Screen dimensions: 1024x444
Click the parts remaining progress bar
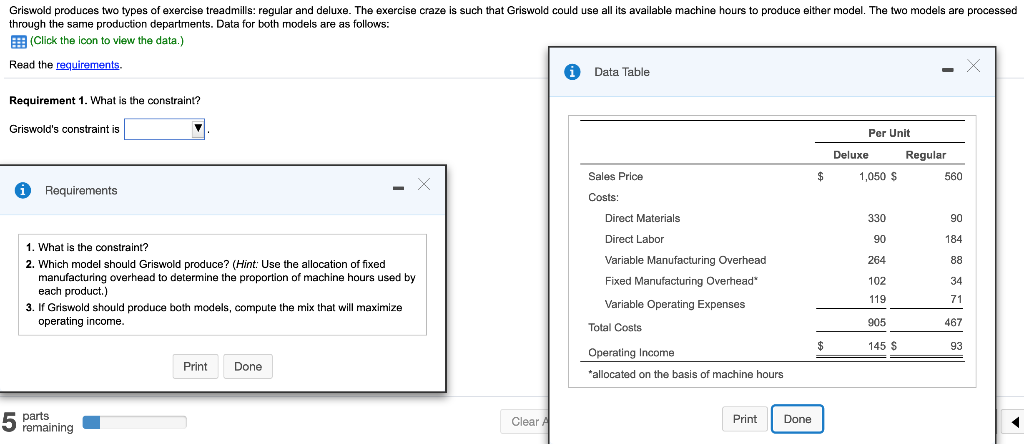[x=134, y=422]
